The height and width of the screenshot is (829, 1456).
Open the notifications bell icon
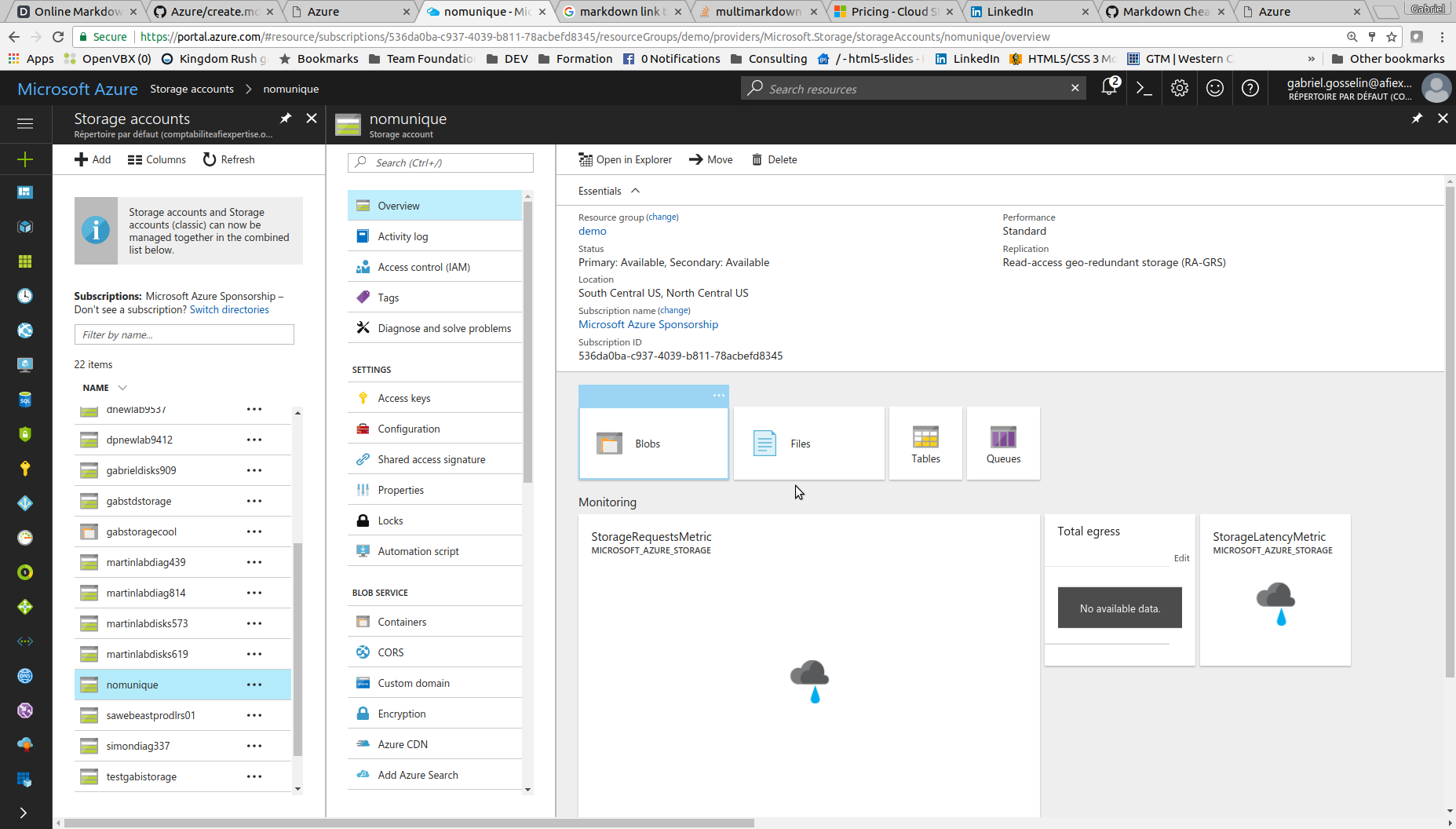(x=1109, y=88)
